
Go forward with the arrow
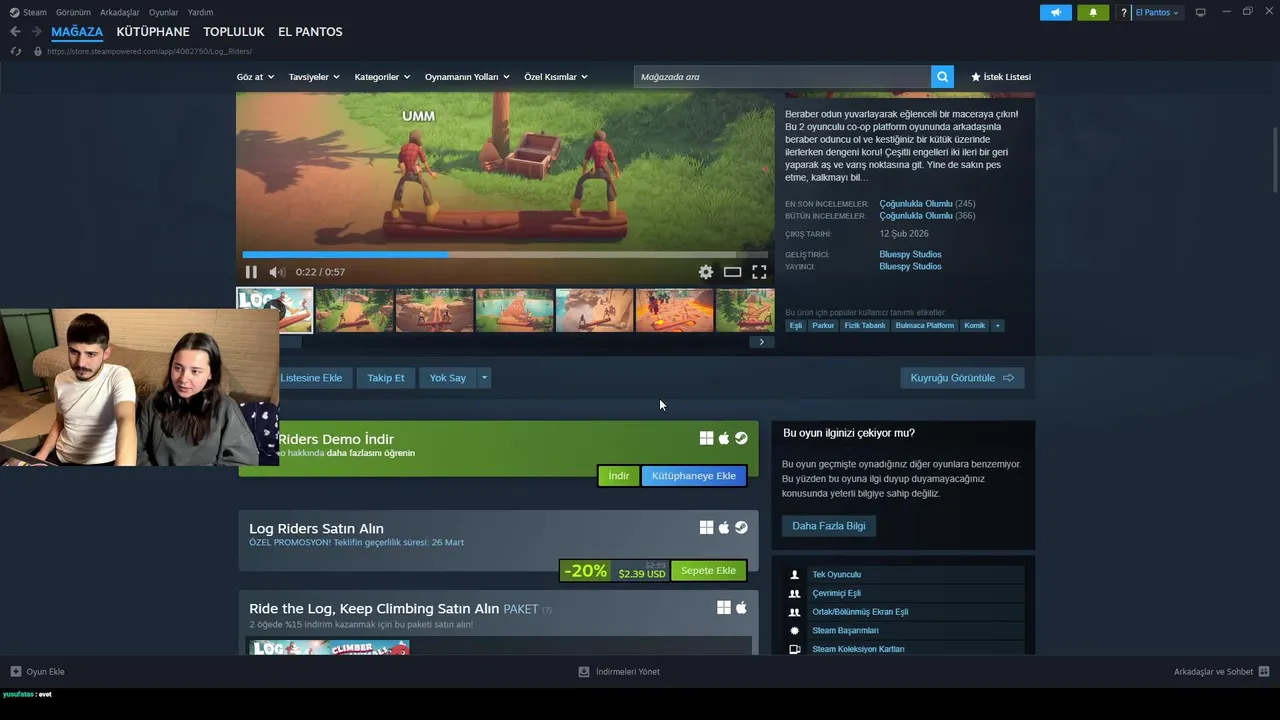pyautogui.click(x=36, y=32)
